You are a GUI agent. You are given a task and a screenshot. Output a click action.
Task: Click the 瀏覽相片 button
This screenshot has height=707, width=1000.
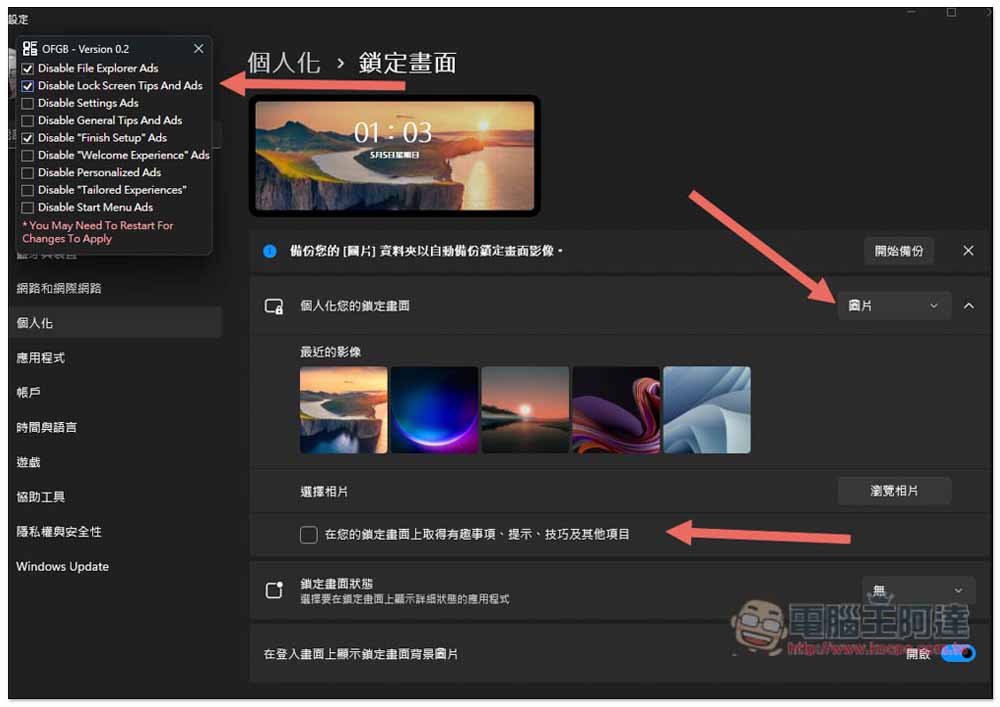894,491
